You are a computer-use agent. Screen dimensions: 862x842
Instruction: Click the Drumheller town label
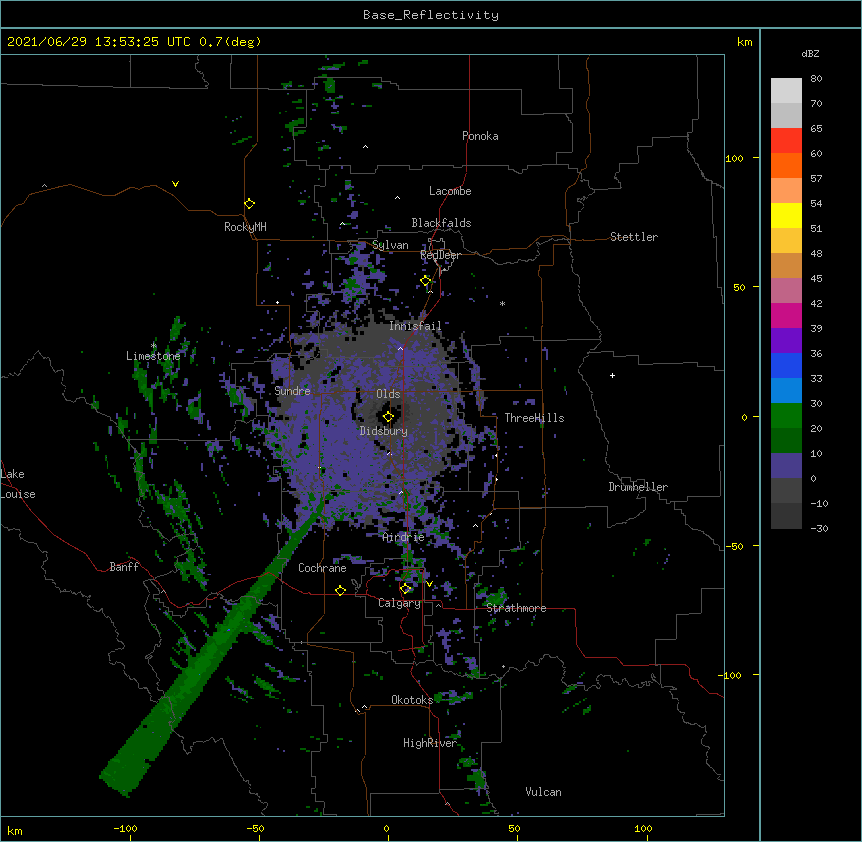pos(638,487)
